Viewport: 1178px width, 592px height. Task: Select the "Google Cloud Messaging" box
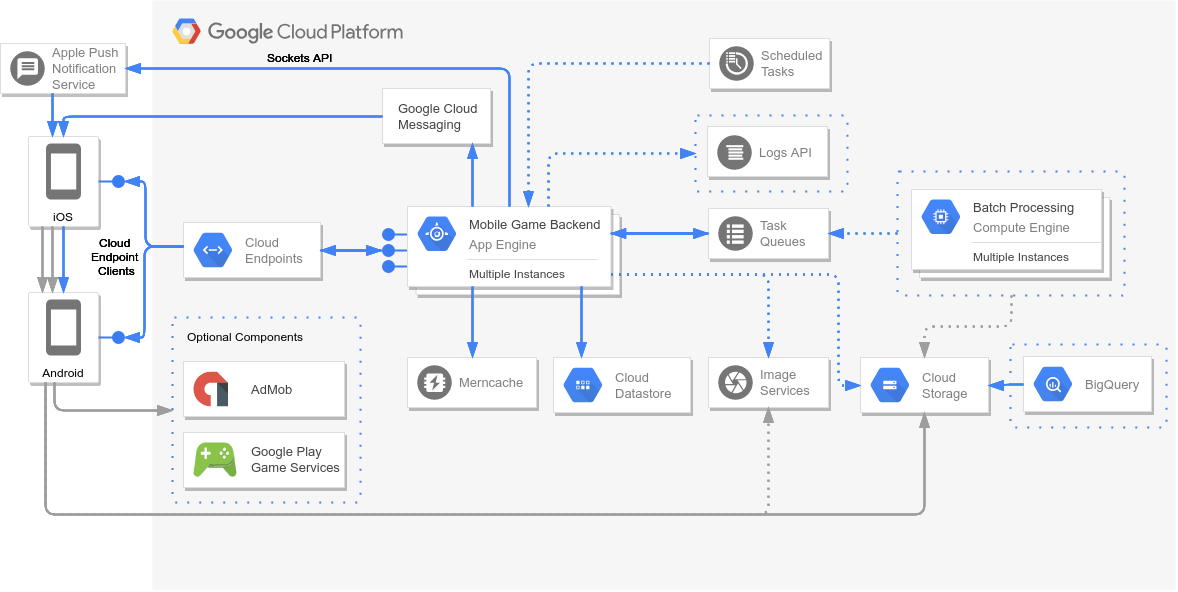[437, 116]
